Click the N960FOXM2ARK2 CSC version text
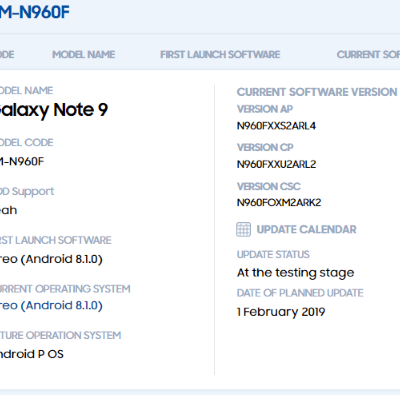The height and width of the screenshot is (395, 400). click(279, 203)
